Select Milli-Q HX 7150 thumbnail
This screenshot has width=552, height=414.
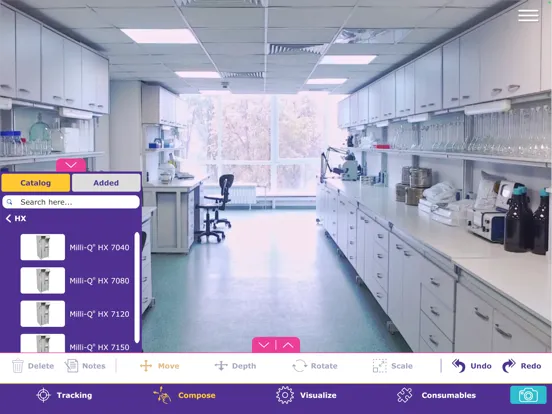click(43, 343)
